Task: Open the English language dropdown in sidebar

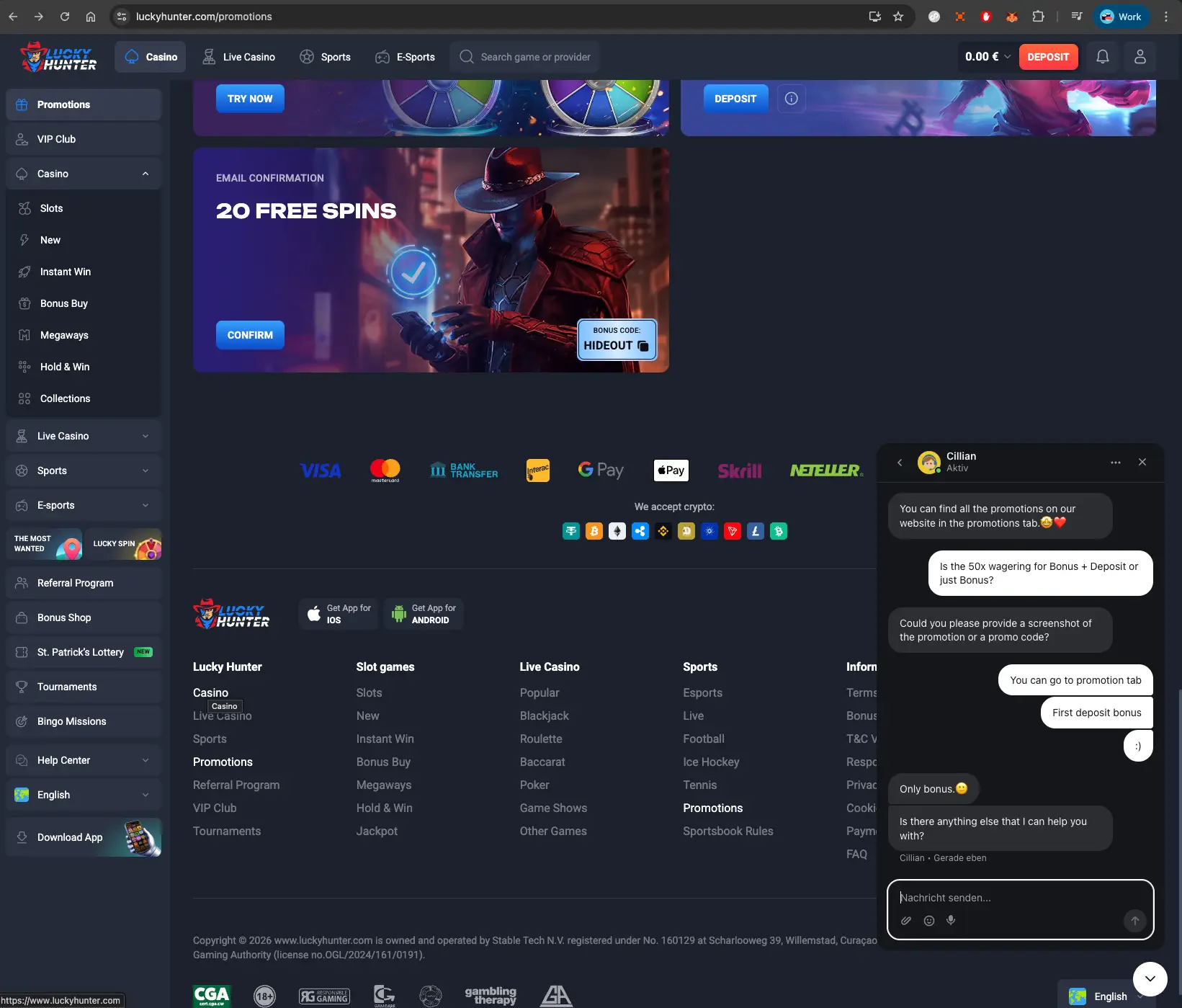Action: pos(84,795)
